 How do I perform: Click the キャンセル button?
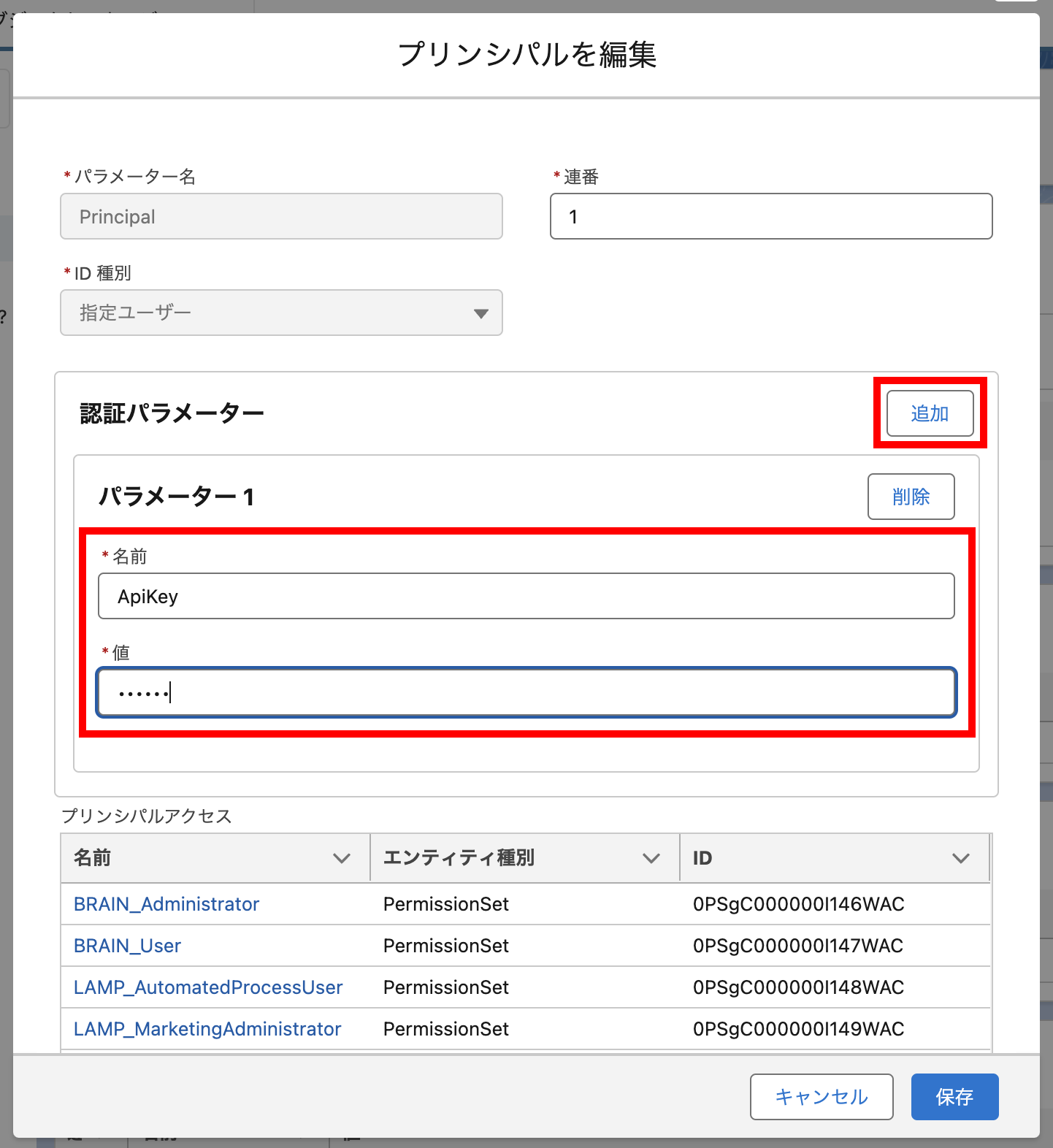point(821,1096)
